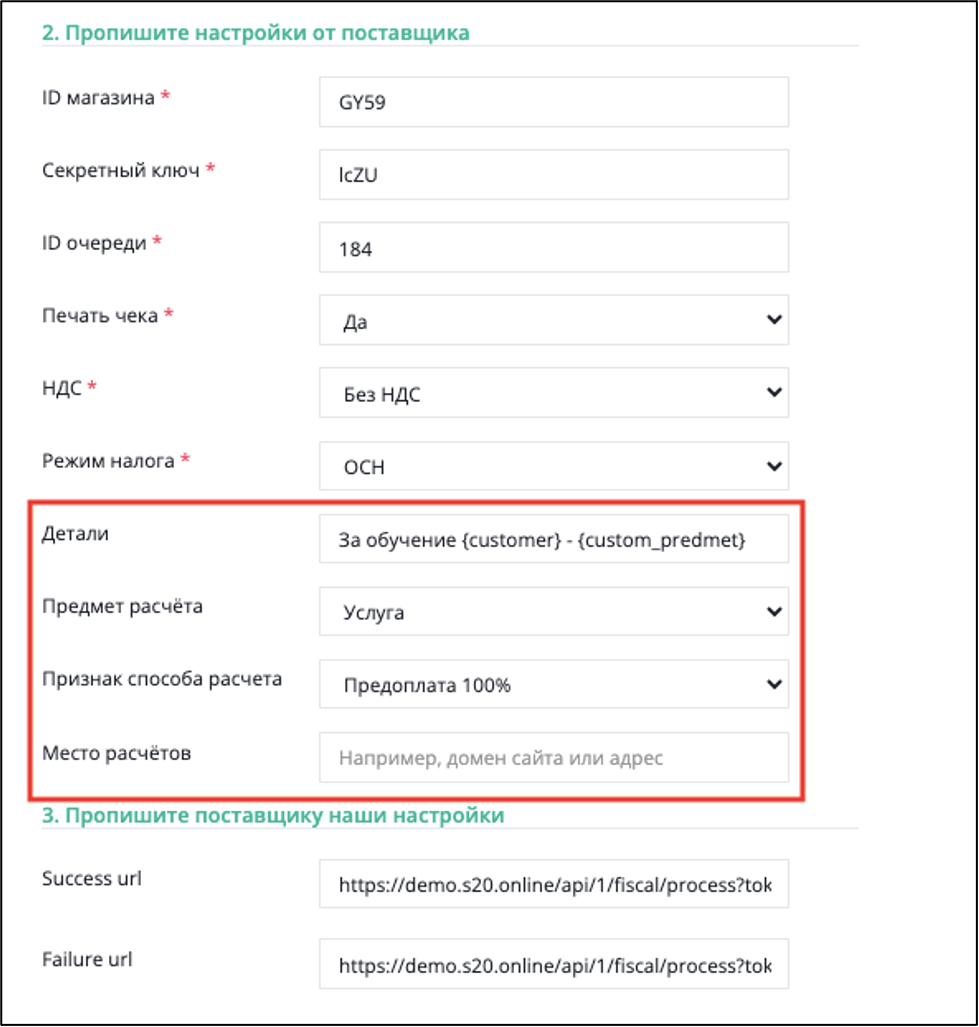Open the Режим налога dropdown
Viewport: 979px width, 1027px height.
point(554,466)
